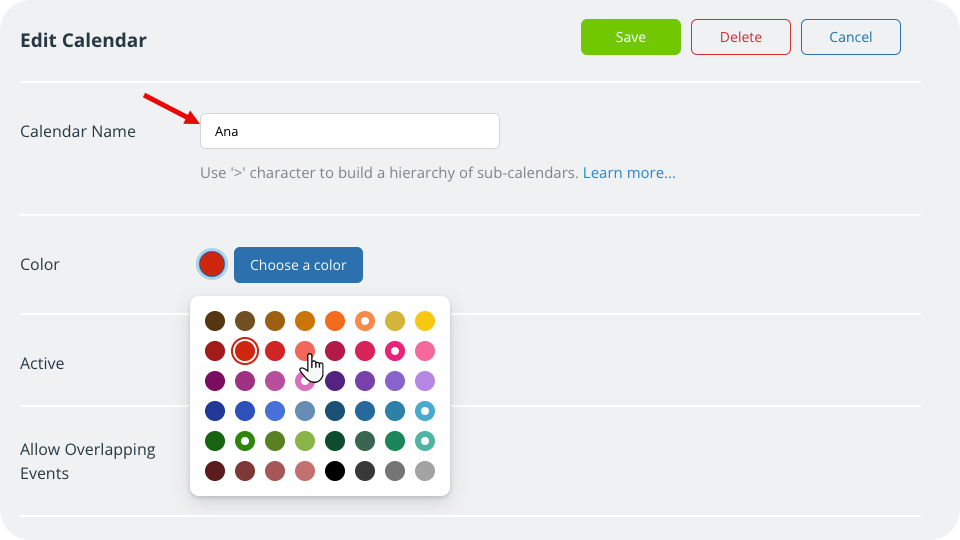Select the currently ringed red swatch

click(245, 351)
